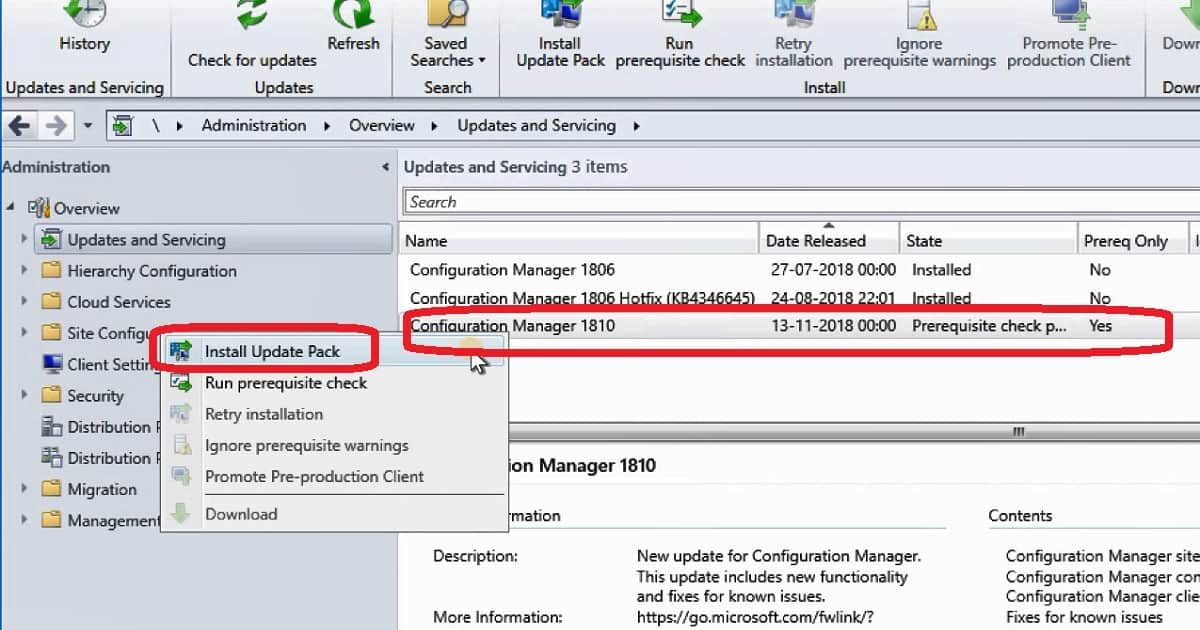Sort by State column header

988,241
